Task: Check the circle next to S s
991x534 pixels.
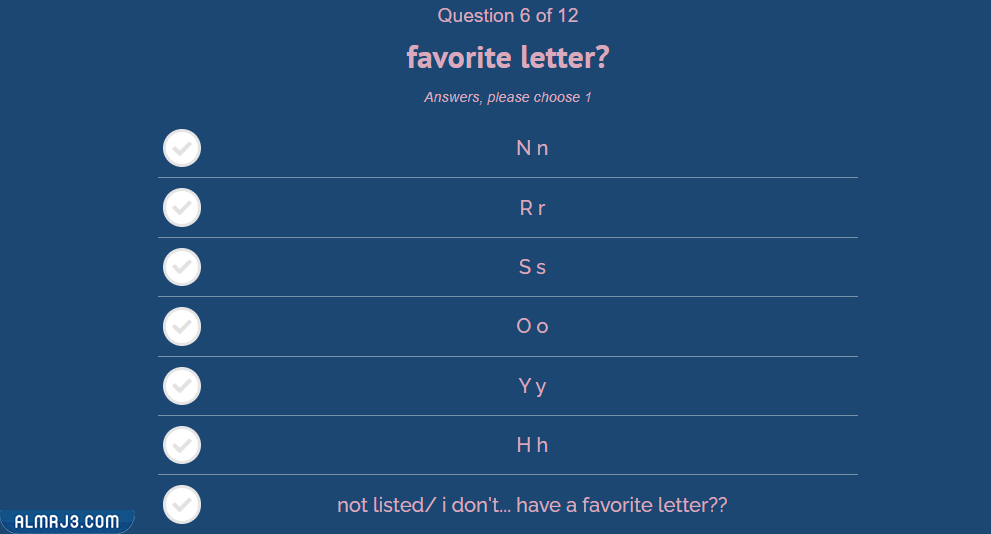Action: point(181,267)
